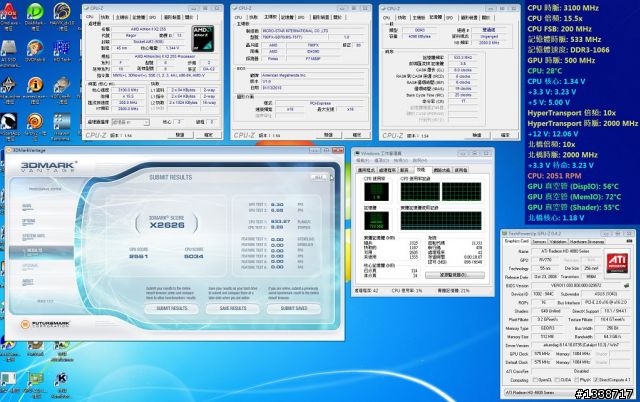Open the K-logo shortcut near bottom-left
640x402 pixels.
62,381
